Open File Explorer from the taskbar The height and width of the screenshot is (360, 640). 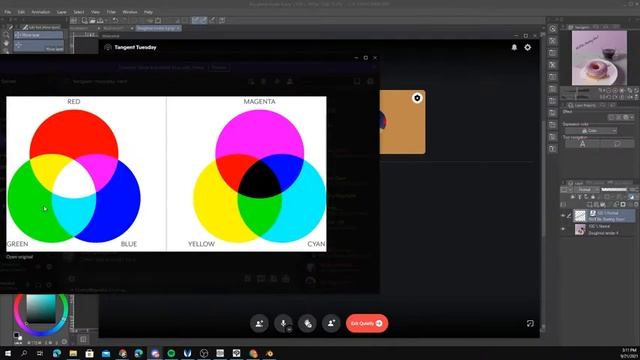[x=73, y=353]
